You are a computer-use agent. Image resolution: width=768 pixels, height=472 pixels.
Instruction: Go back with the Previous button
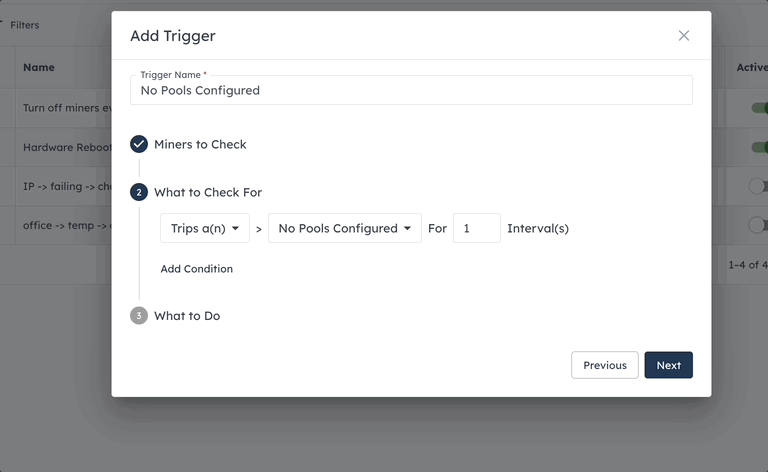tap(605, 365)
